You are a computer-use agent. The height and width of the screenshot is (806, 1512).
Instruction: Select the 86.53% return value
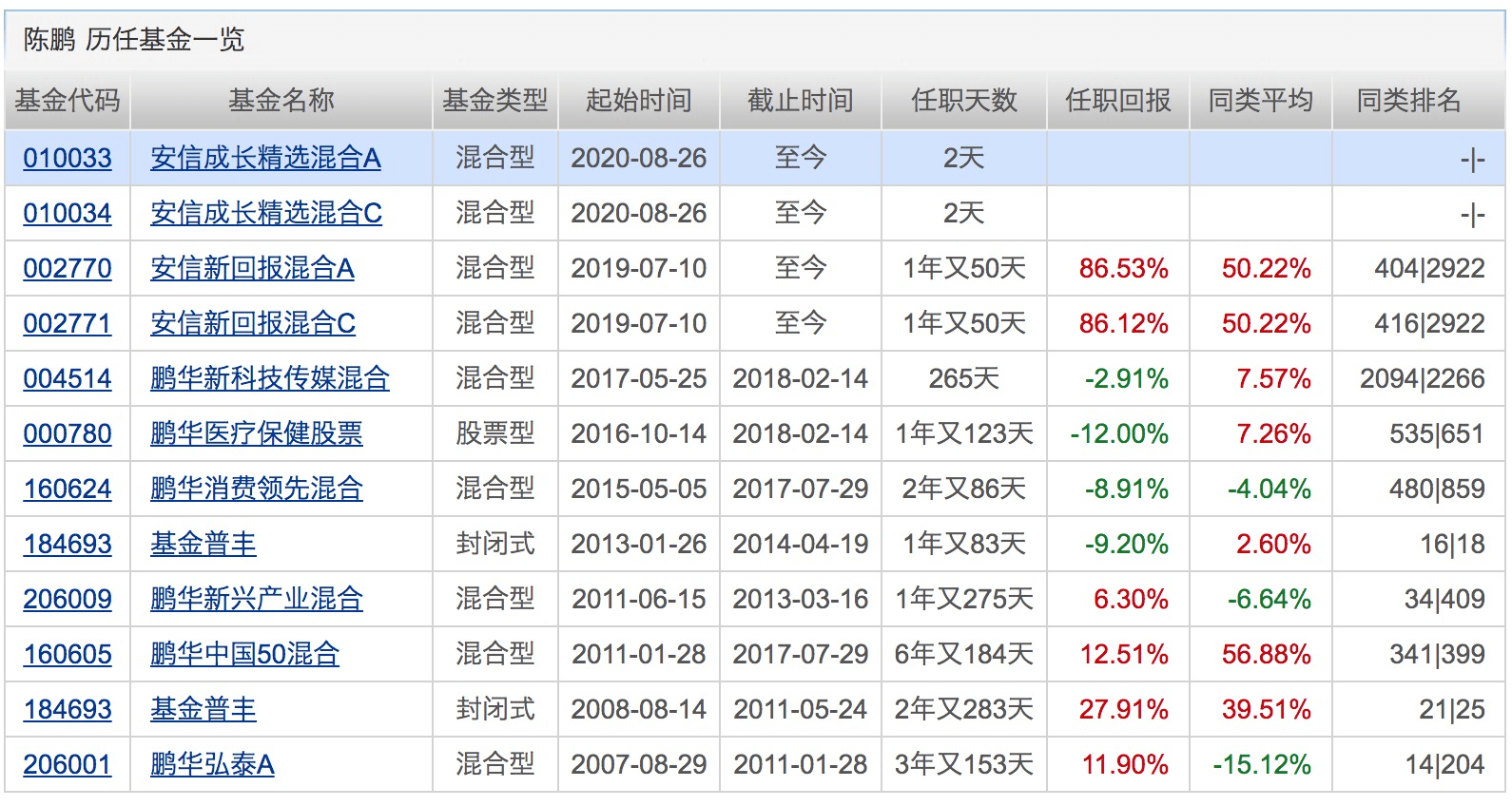tap(1123, 268)
